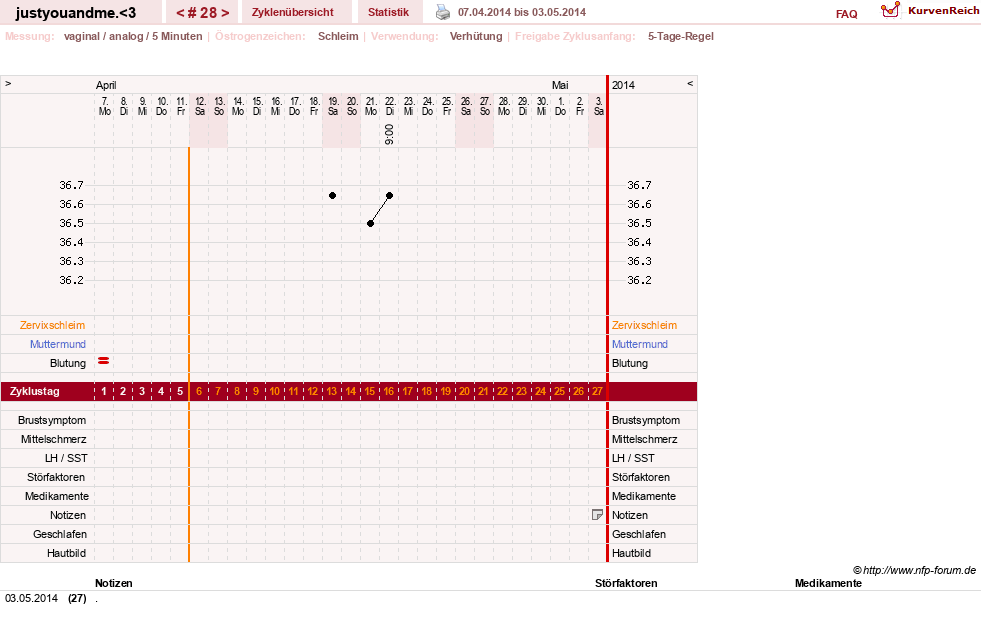Screen dimensions: 981x622
Task: Select cycle day 5 in Zyklustag row
Action: (180, 392)
